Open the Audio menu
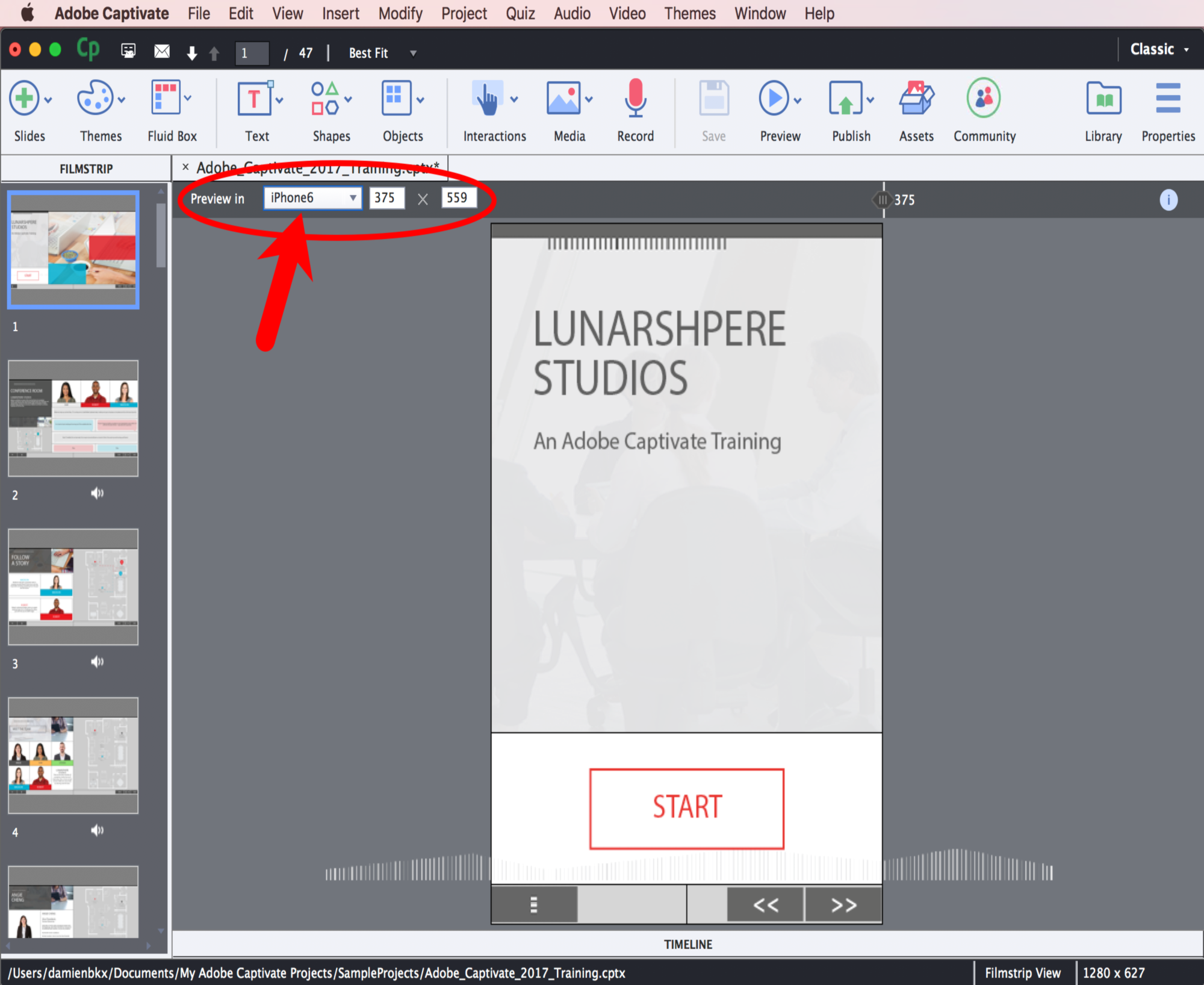1204x985 pixels. click(572, 13)
